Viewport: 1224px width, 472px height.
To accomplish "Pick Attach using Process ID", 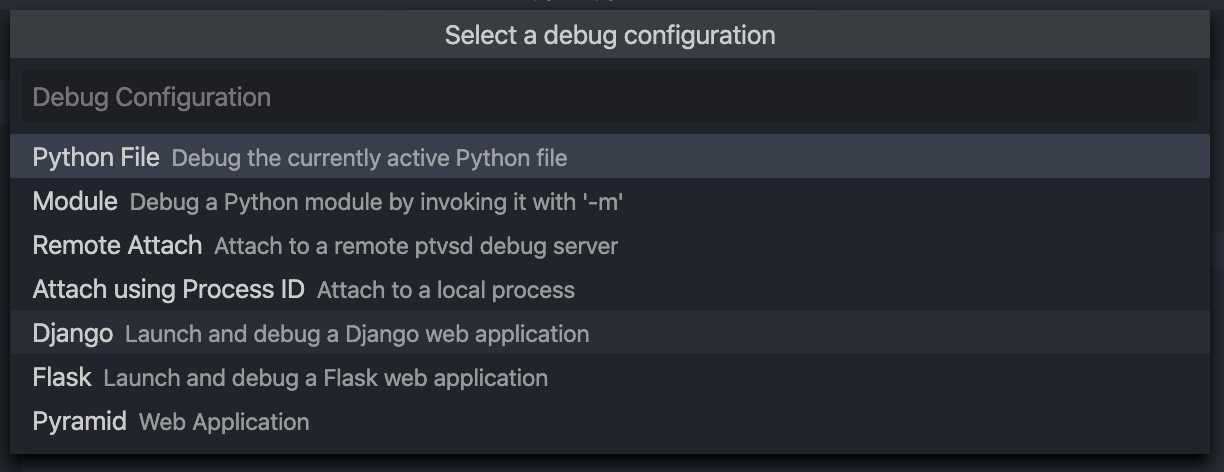I will (x=168, y=290).
